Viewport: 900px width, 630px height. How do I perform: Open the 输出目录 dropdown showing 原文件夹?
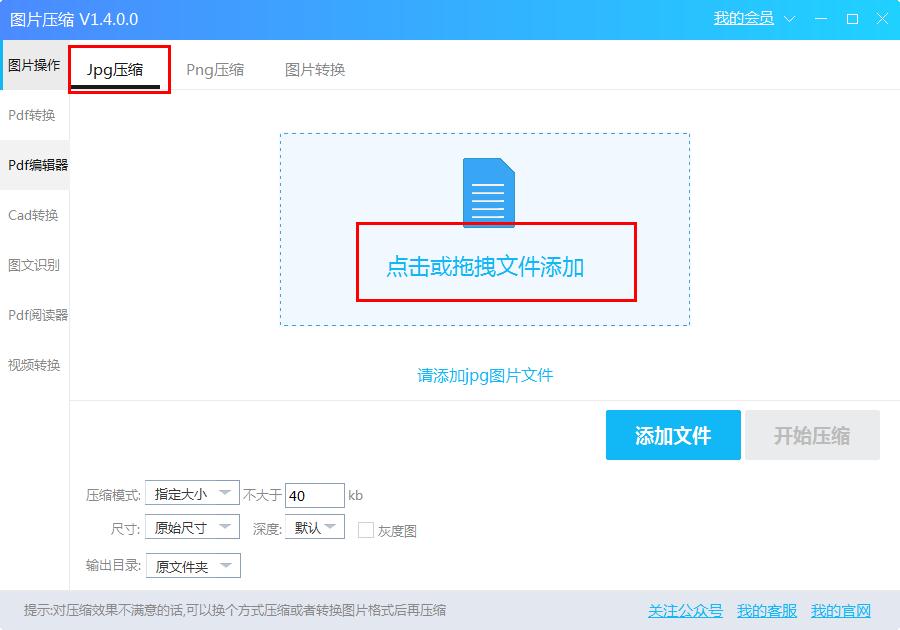[x=192, y=565]
